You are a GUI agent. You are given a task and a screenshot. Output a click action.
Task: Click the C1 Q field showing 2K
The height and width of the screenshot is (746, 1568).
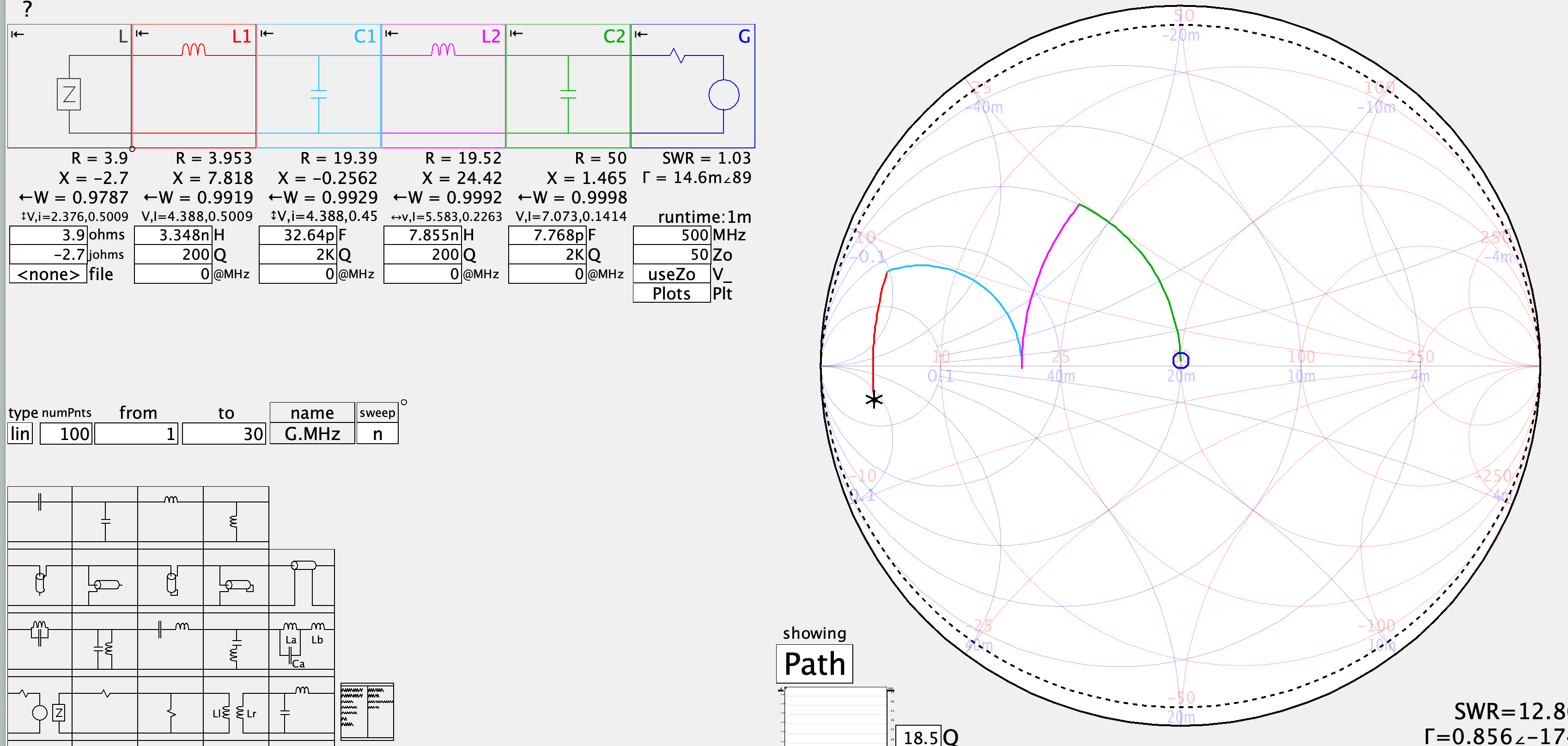pyautogui.click(x=298, y=255)
